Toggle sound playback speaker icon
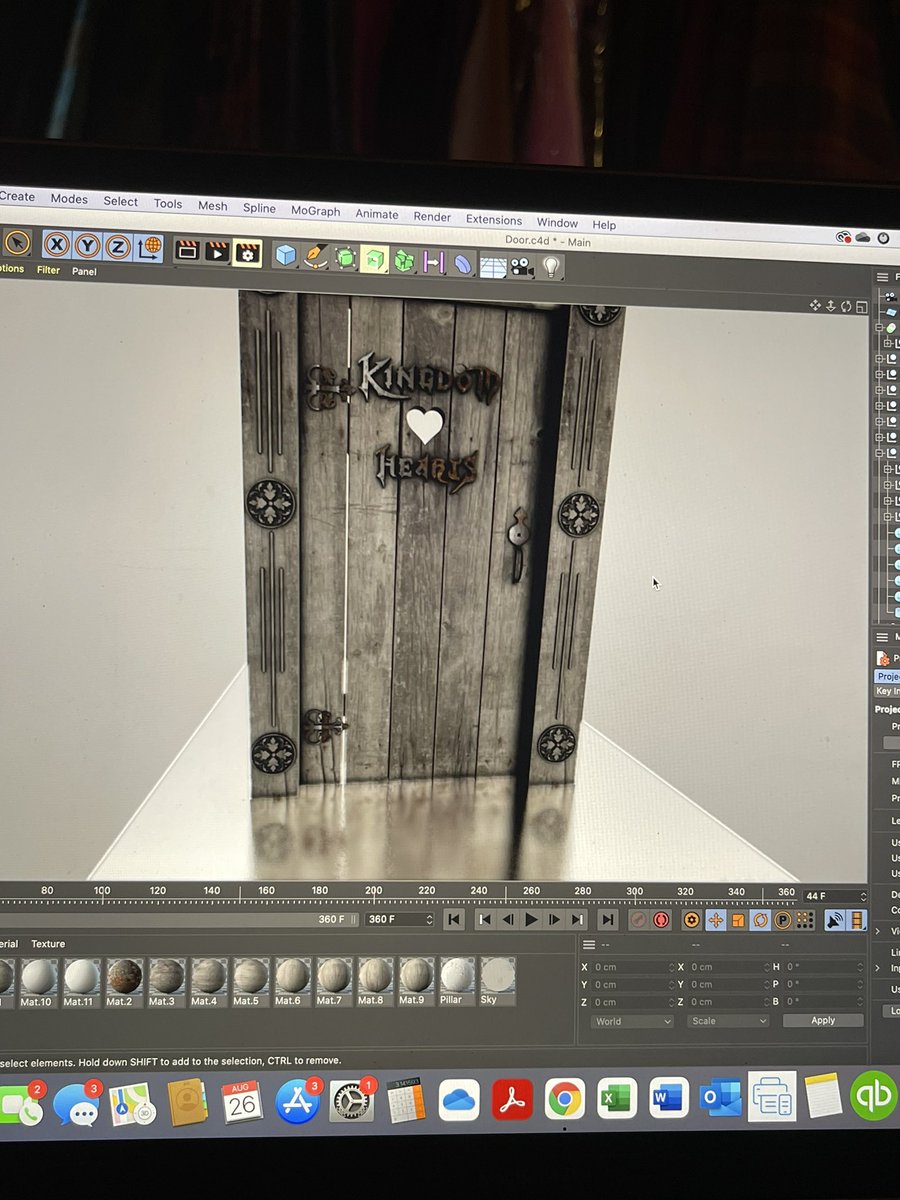Image resolution: width=900 pixels, height=1200 pixels. click(x=834, y=920)
